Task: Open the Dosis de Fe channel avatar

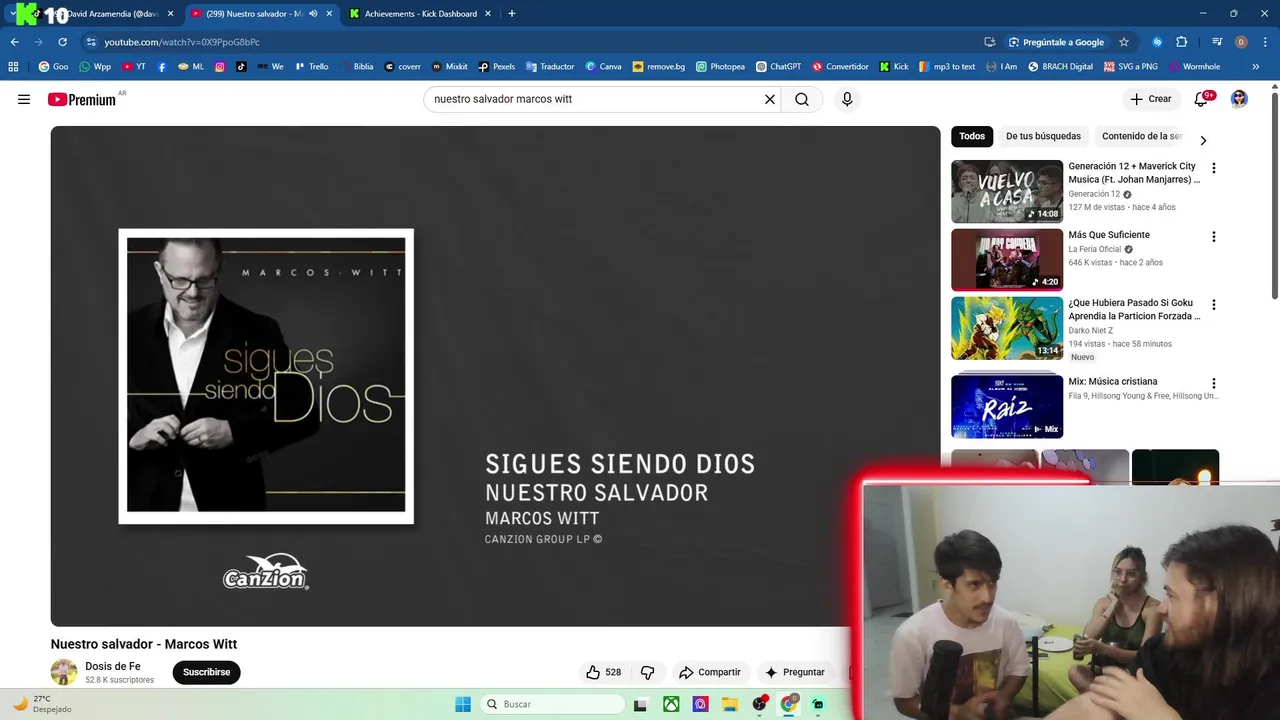Action: pyautogui.click(x=64, y=672)
